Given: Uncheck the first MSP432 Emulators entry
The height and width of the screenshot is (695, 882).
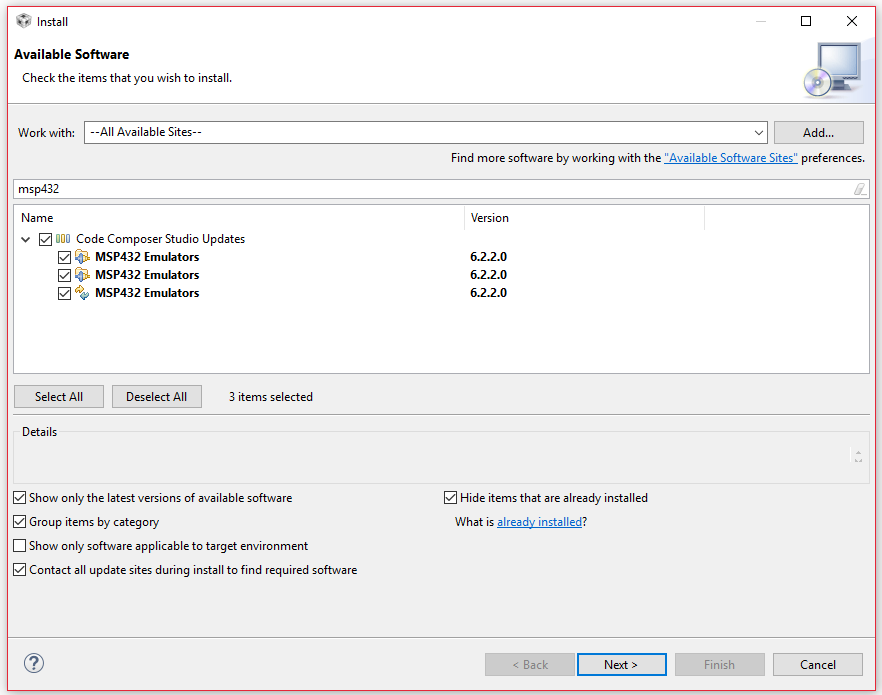Looking at the screenshot, I should click(x=64, y=256).
